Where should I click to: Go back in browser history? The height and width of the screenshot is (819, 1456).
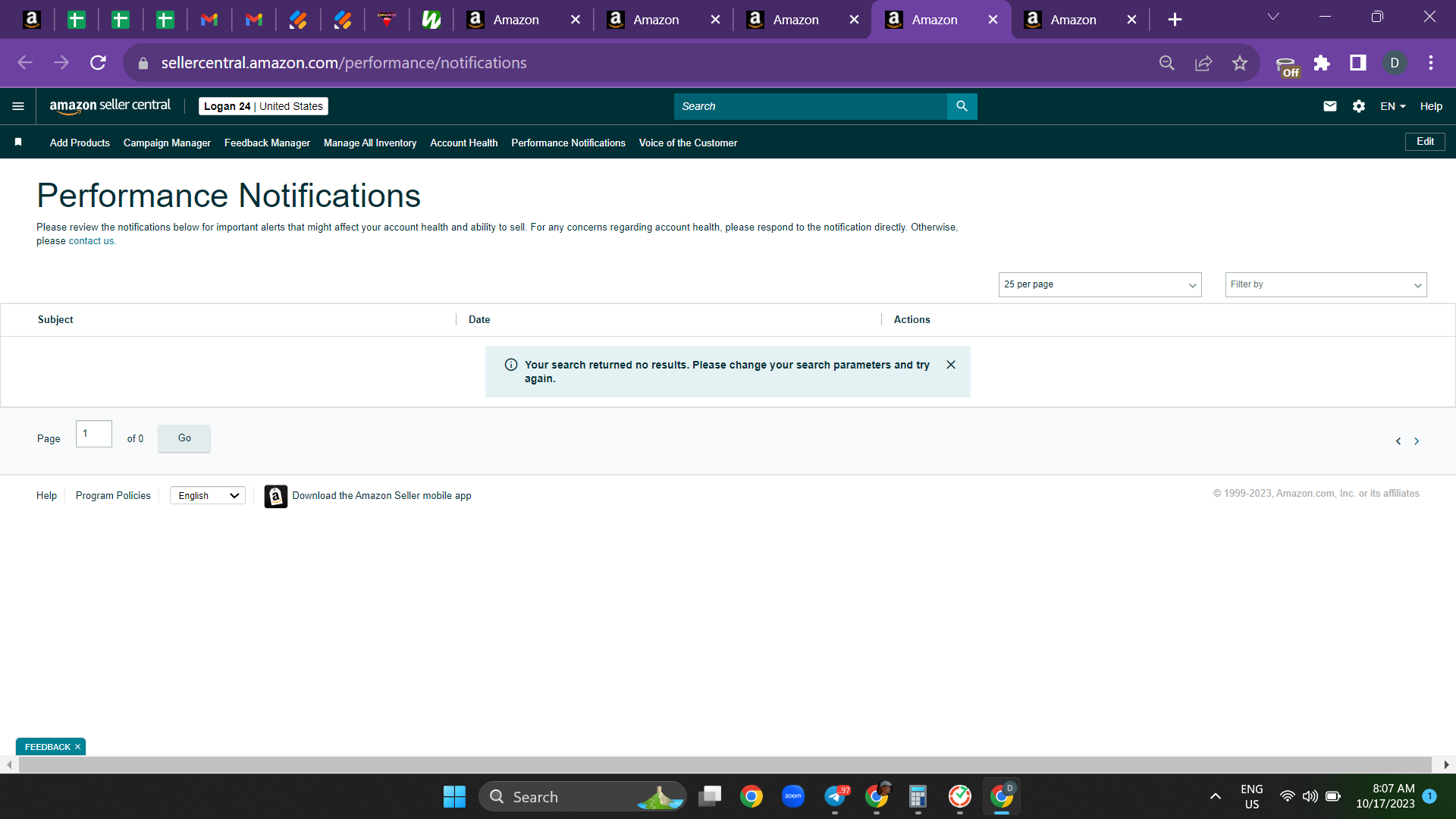pyautogui.click(x=25, y=63)
